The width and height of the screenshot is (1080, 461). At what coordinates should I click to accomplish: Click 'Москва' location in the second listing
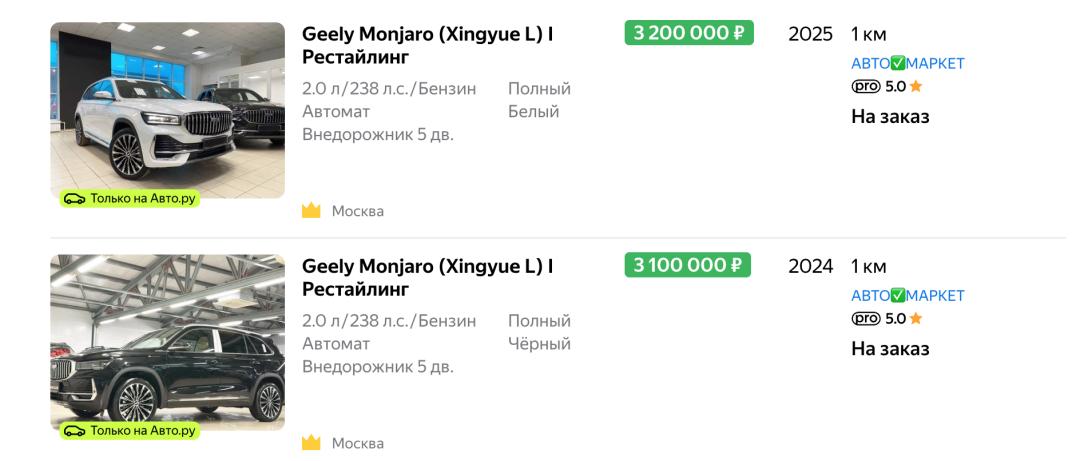[x=358, y=443]
